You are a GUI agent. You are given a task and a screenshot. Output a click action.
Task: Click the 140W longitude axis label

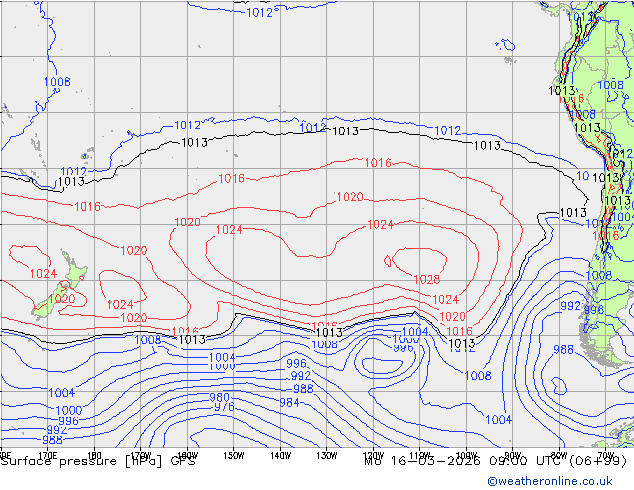[280, 456]
